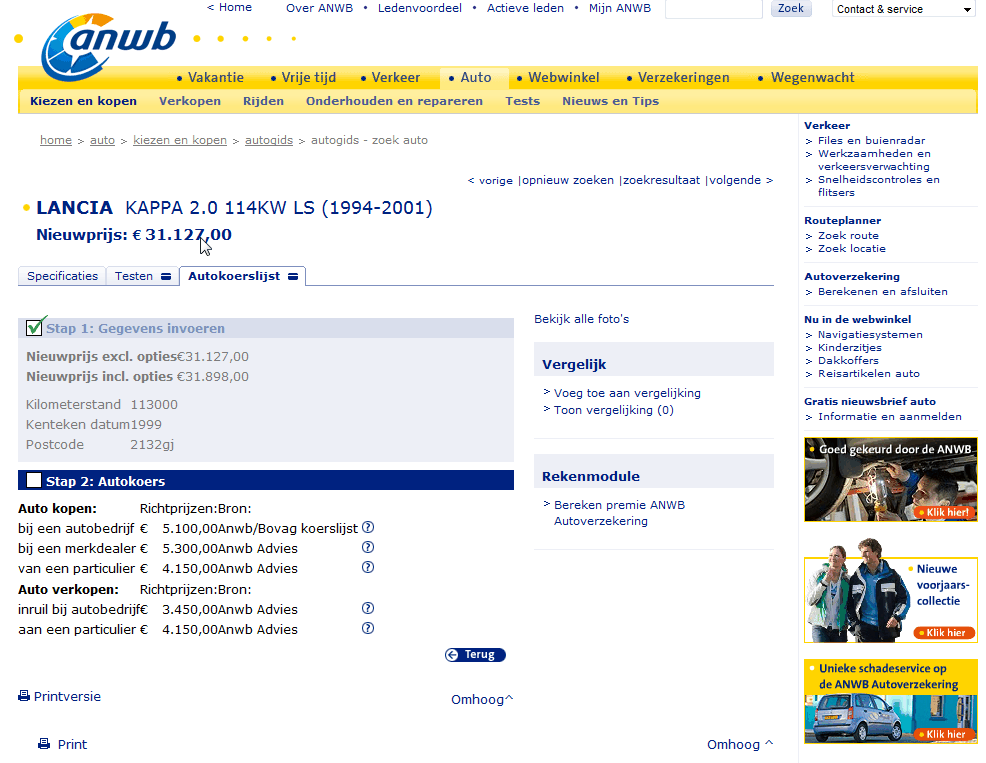Click the Zoek search button
The height and width of the screenshot is (763, 986).
(791, 8)
